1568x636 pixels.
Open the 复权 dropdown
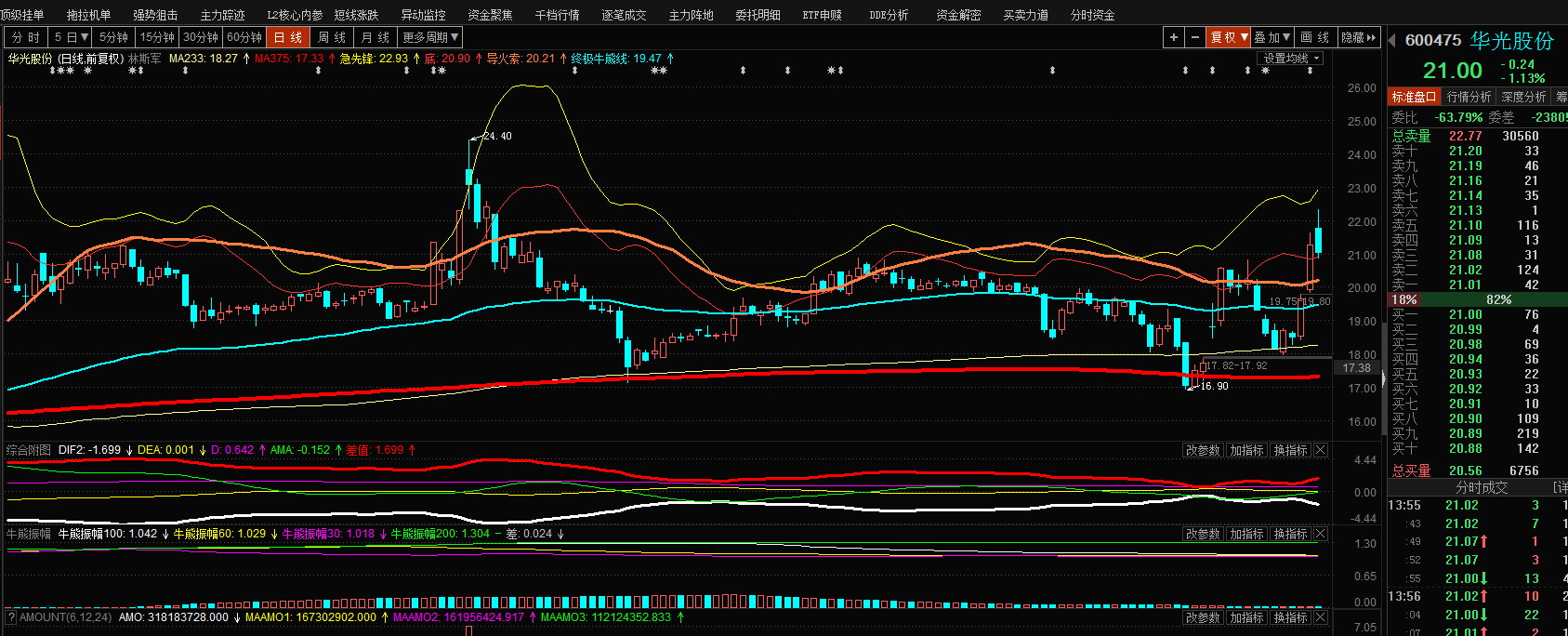pos(1229,37)
